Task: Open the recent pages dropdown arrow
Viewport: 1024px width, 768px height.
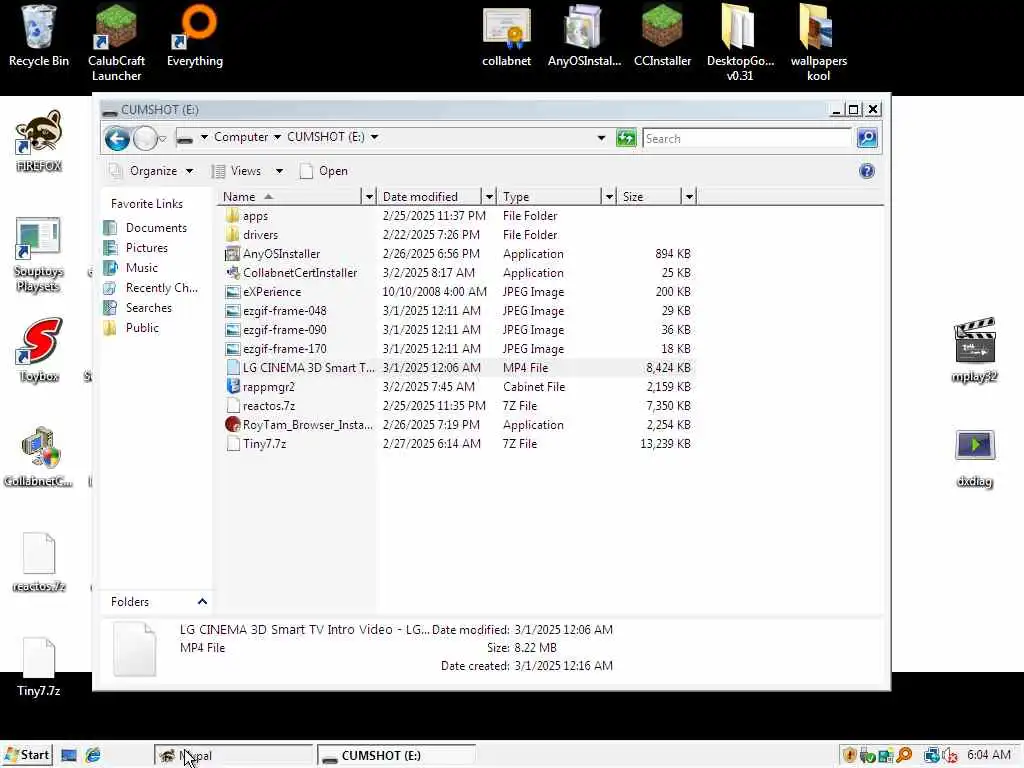Action: coord(163,138)
